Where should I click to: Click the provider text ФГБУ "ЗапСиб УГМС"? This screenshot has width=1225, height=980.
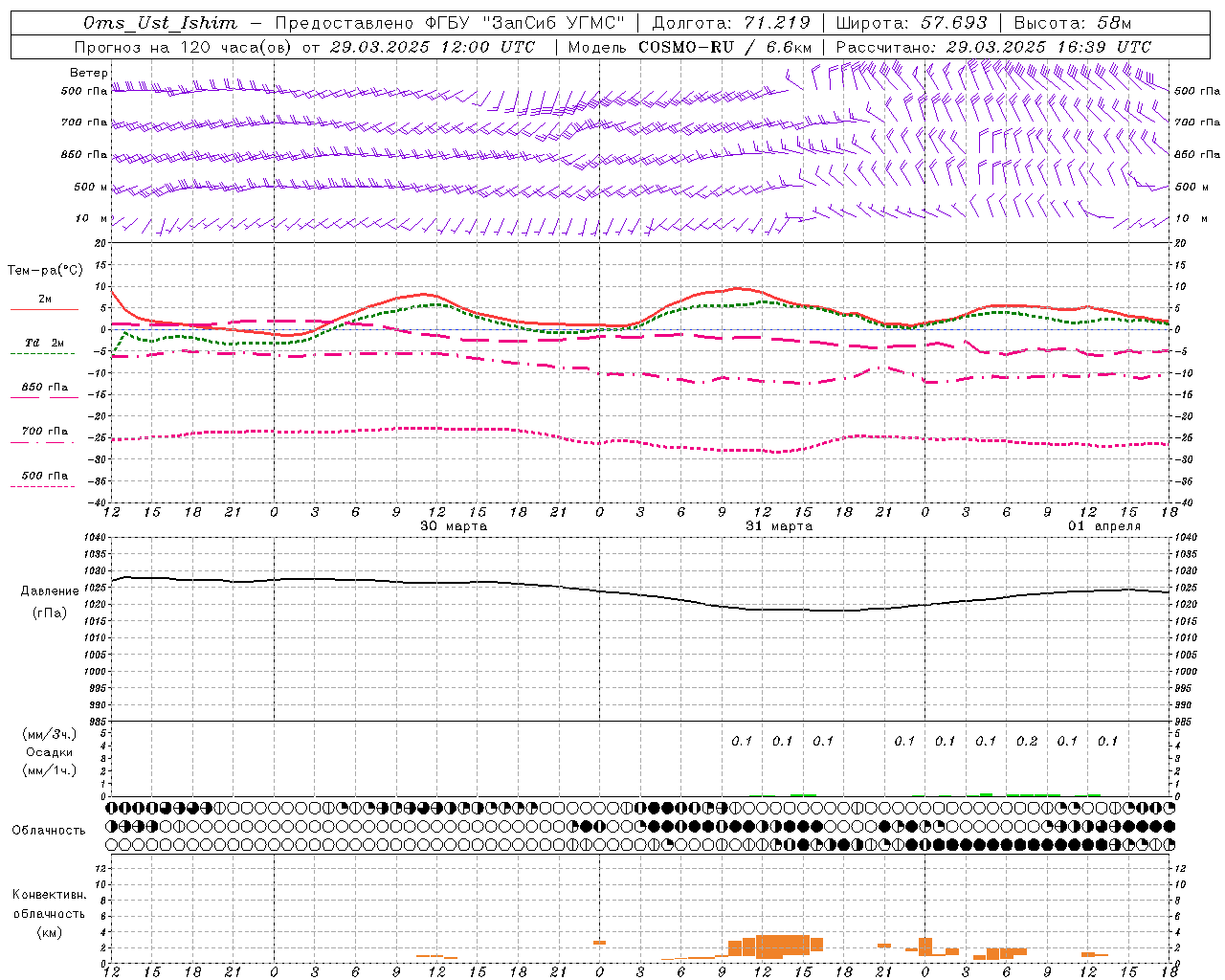coord(524,23)
